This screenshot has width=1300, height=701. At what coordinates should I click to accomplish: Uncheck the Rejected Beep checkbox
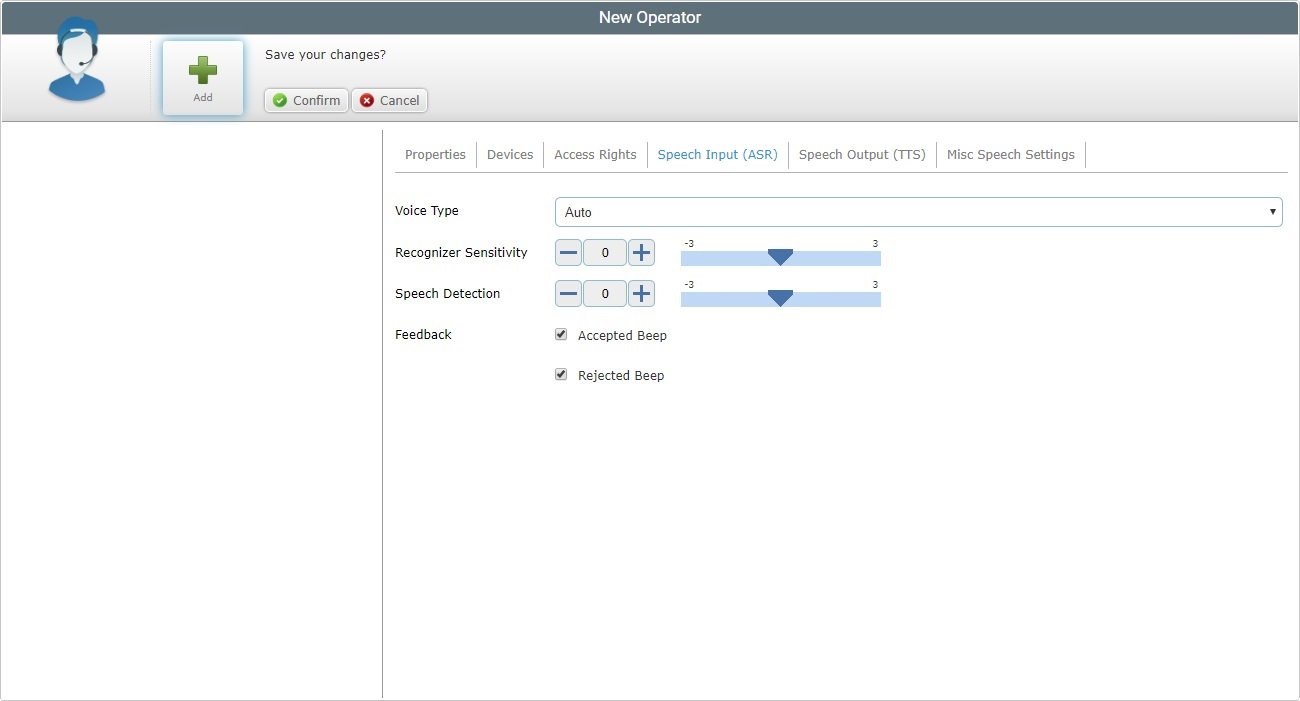click(x=561, y=375)
